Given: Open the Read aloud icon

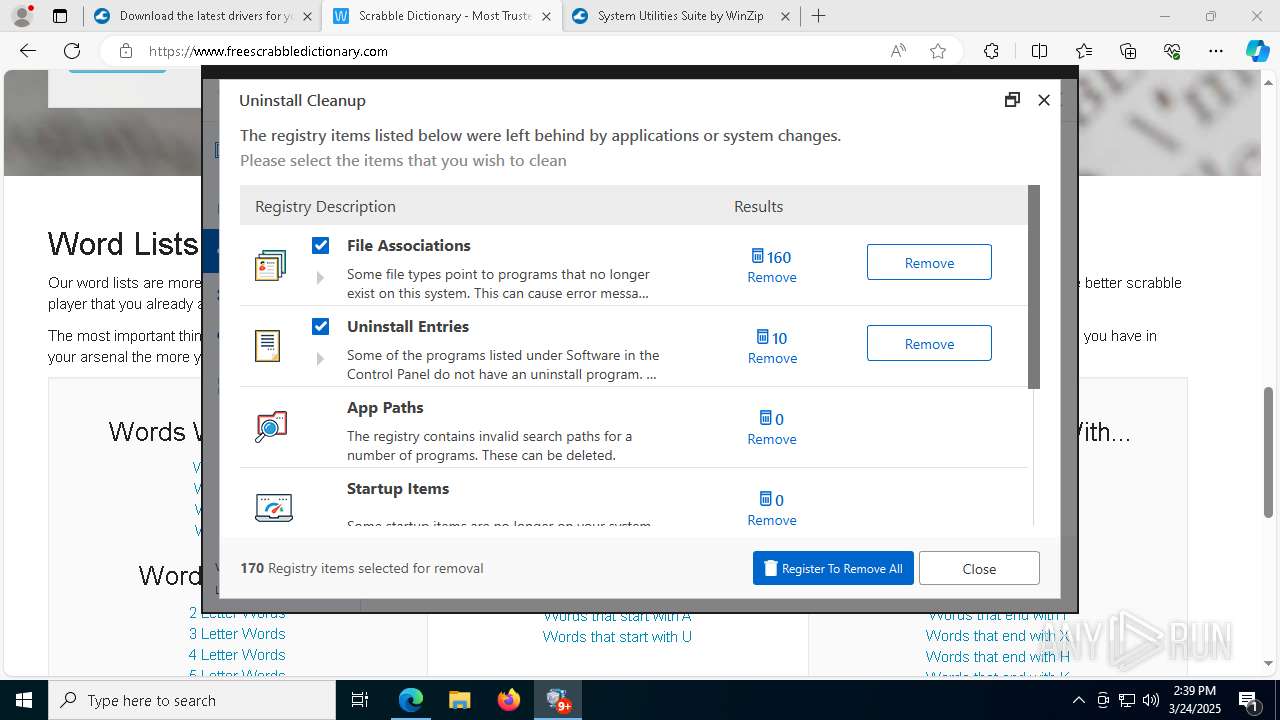Looking at the screenshot, I should point(898,51).
